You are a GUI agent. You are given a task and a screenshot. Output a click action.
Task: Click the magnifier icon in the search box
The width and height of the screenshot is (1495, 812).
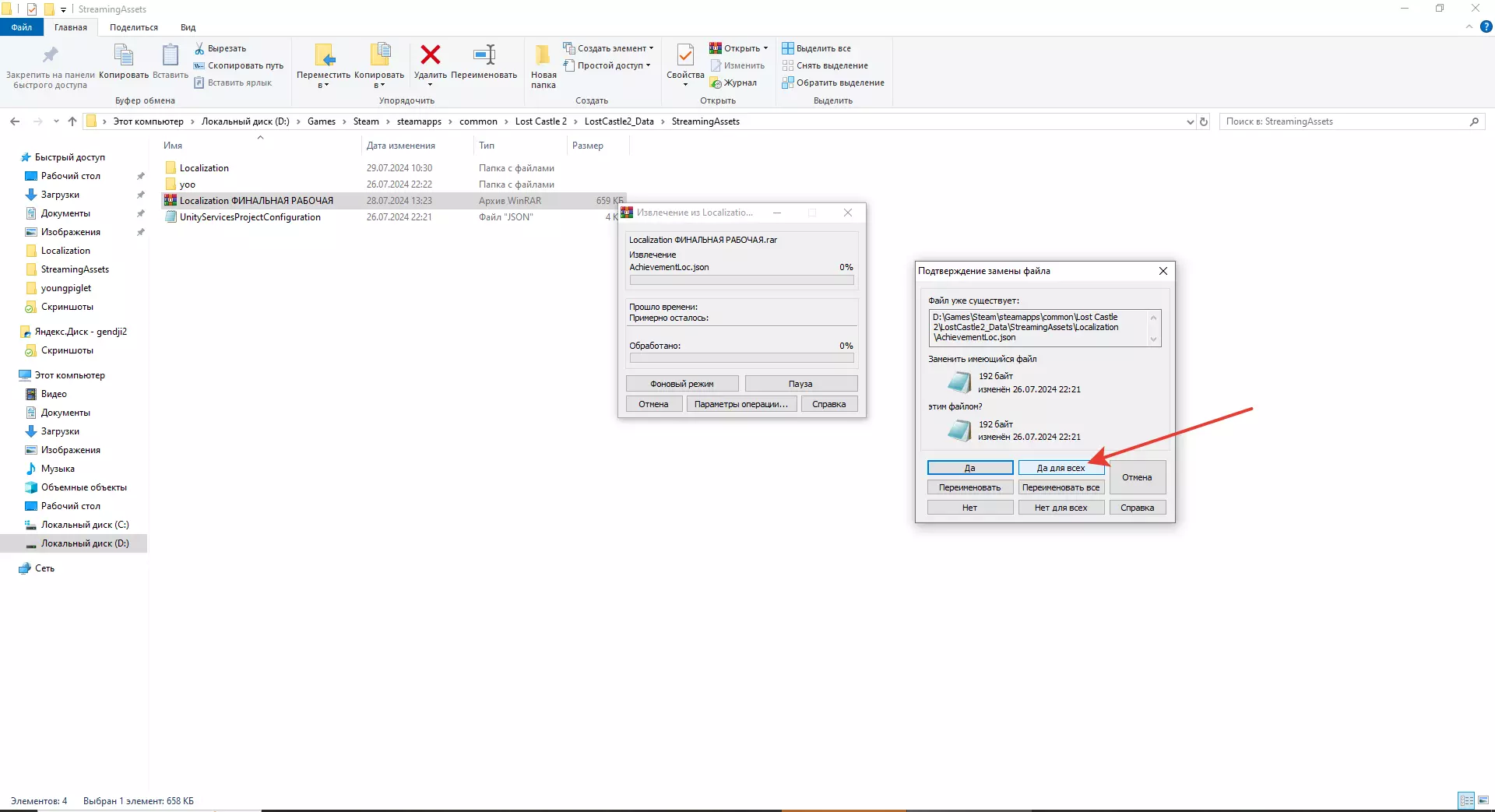pyautogui.click(x=1474, y=121)
